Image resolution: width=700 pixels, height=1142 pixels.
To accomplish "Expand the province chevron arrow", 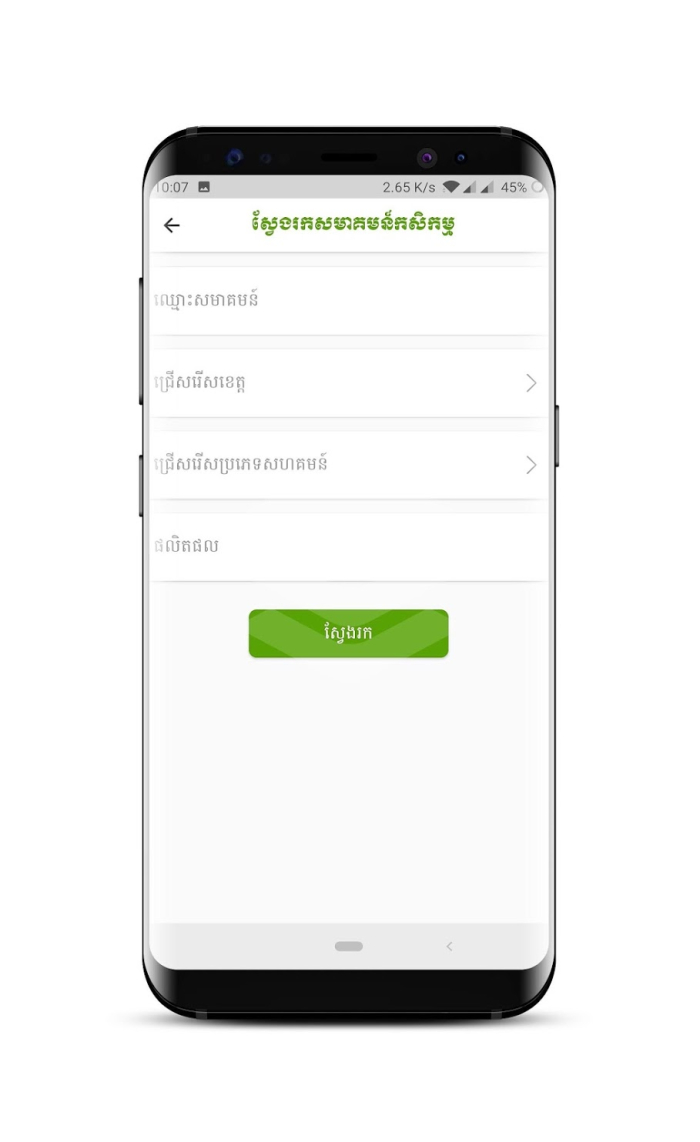I will (531, 383).
